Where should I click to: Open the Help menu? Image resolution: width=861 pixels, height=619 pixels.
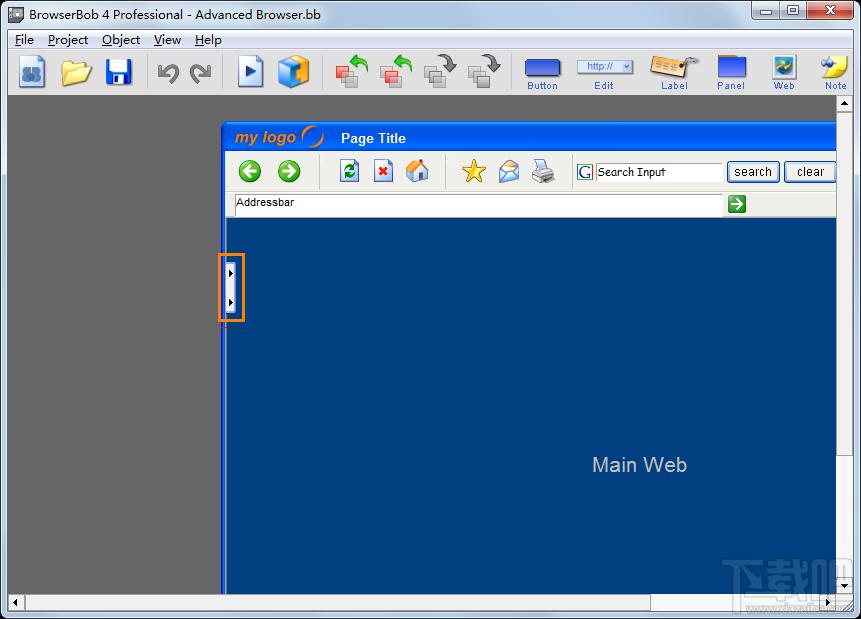point(208,40)
